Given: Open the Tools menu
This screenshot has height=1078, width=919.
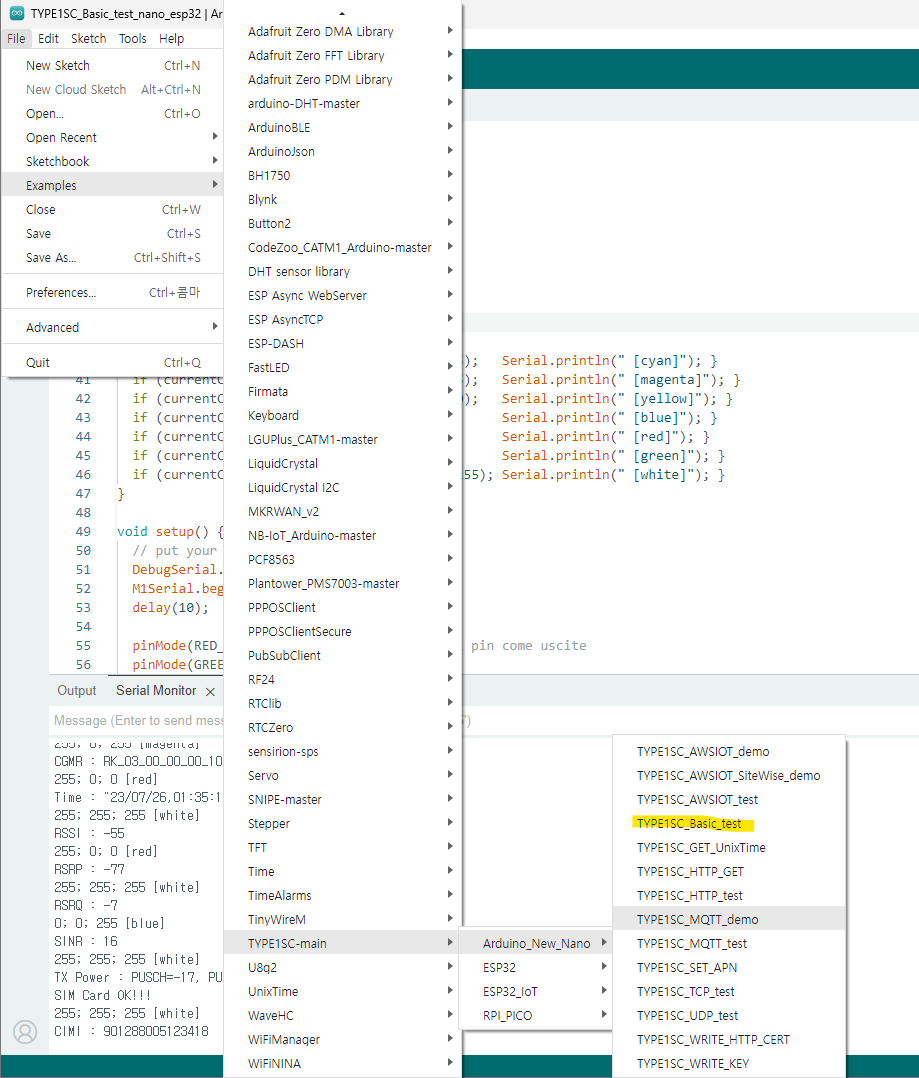Looking at the screenshot, I should point(133,38).
